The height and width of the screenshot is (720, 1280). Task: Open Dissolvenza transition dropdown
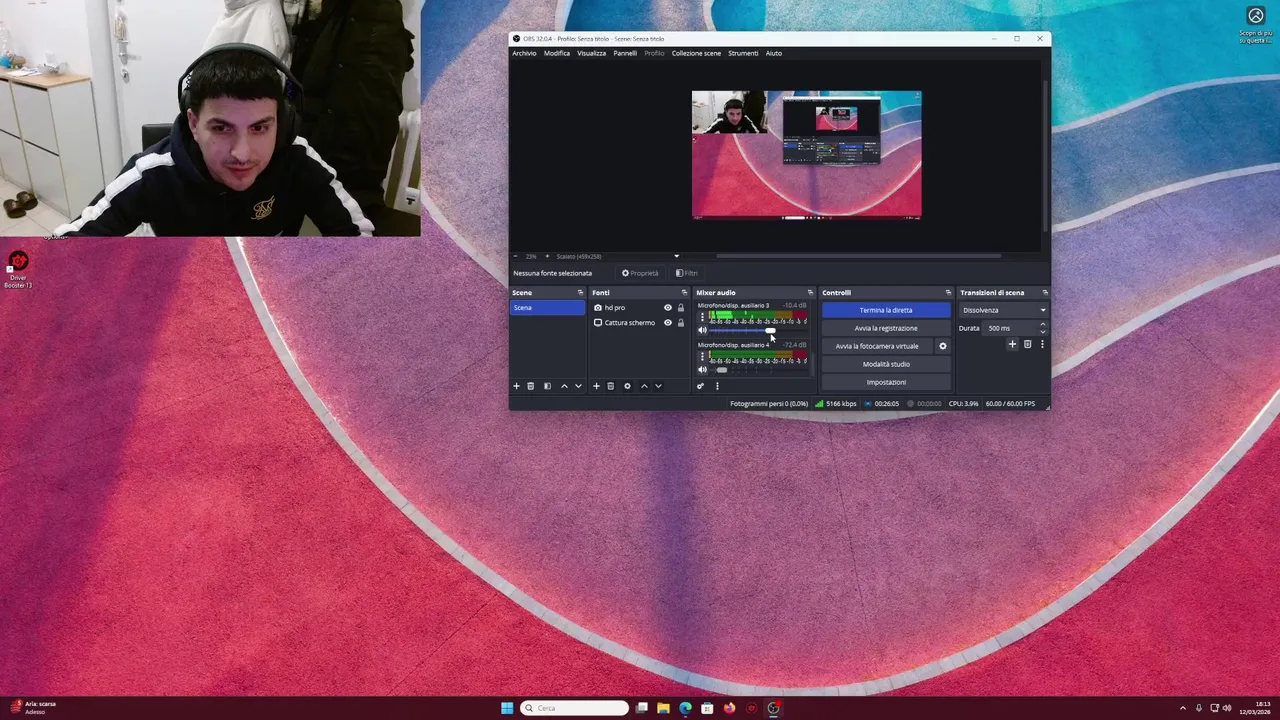(1003, 310)
